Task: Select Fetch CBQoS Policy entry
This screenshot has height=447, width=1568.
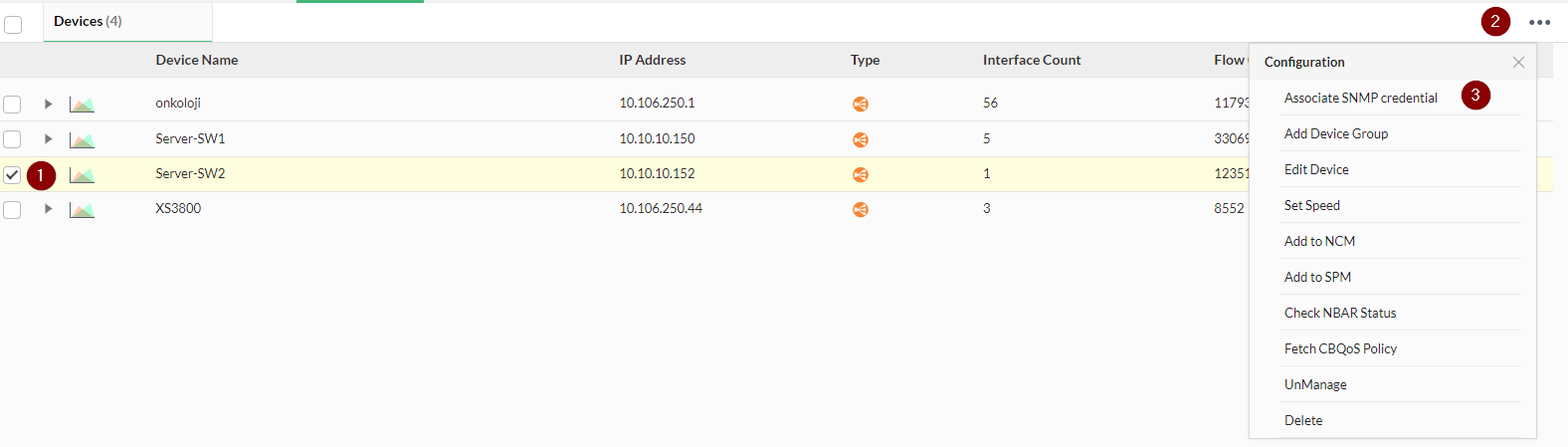Action: pyautogui.click(x=1340, y=348)
